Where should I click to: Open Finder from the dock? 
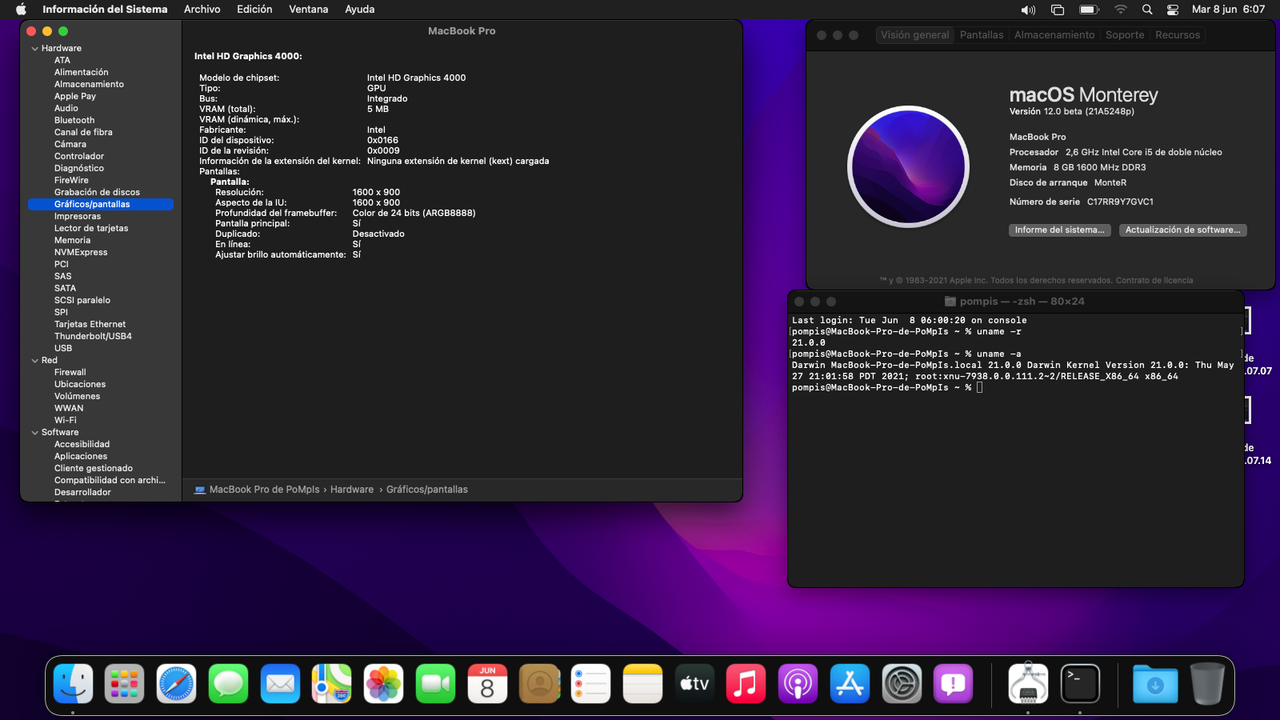(73, 684)
